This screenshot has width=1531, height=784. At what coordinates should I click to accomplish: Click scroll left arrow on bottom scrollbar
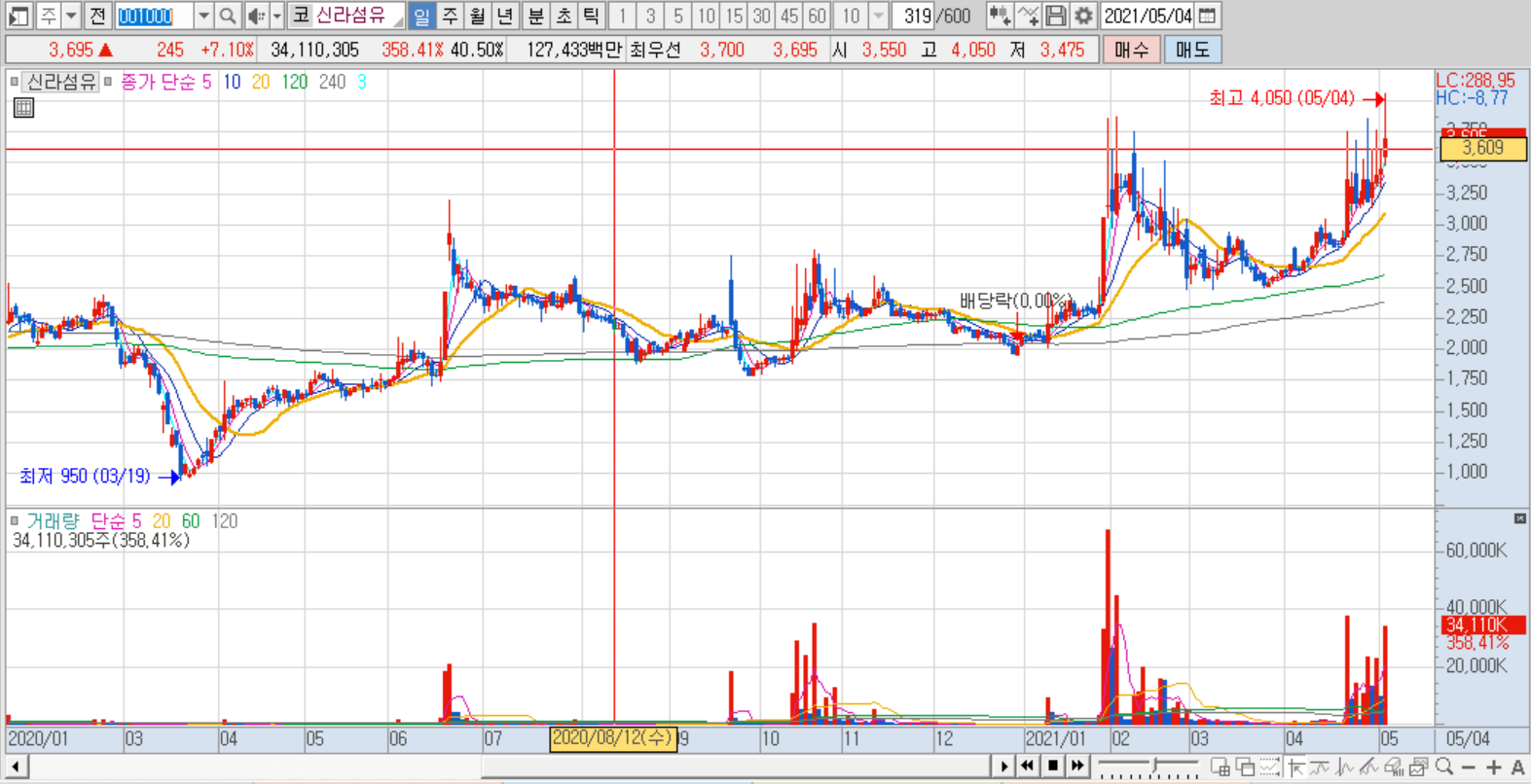pos(16,766)
